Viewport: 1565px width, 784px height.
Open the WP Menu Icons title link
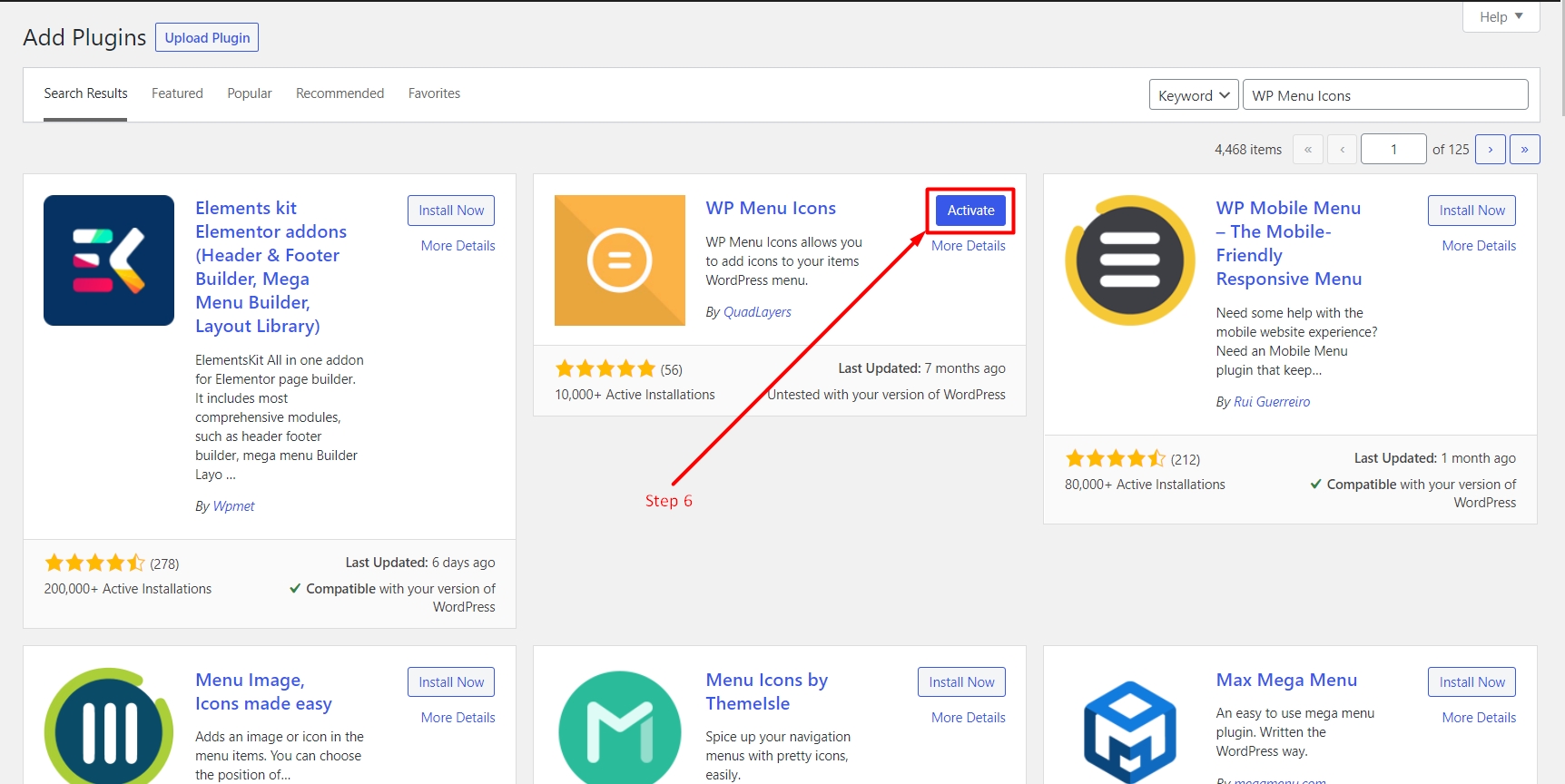(x=771, y=208)
